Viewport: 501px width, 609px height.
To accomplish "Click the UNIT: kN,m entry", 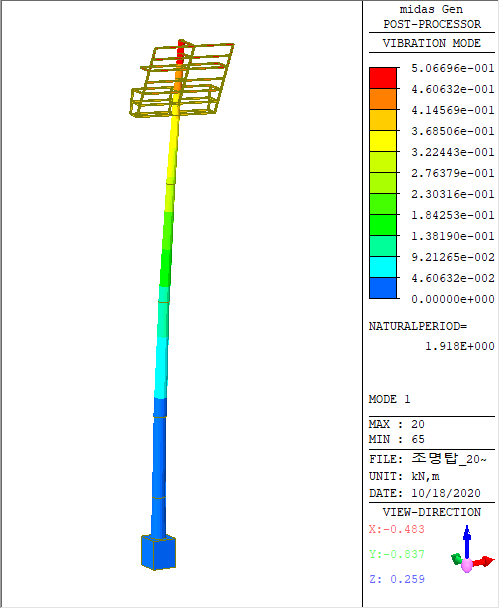I will click(x=404, y=476).
